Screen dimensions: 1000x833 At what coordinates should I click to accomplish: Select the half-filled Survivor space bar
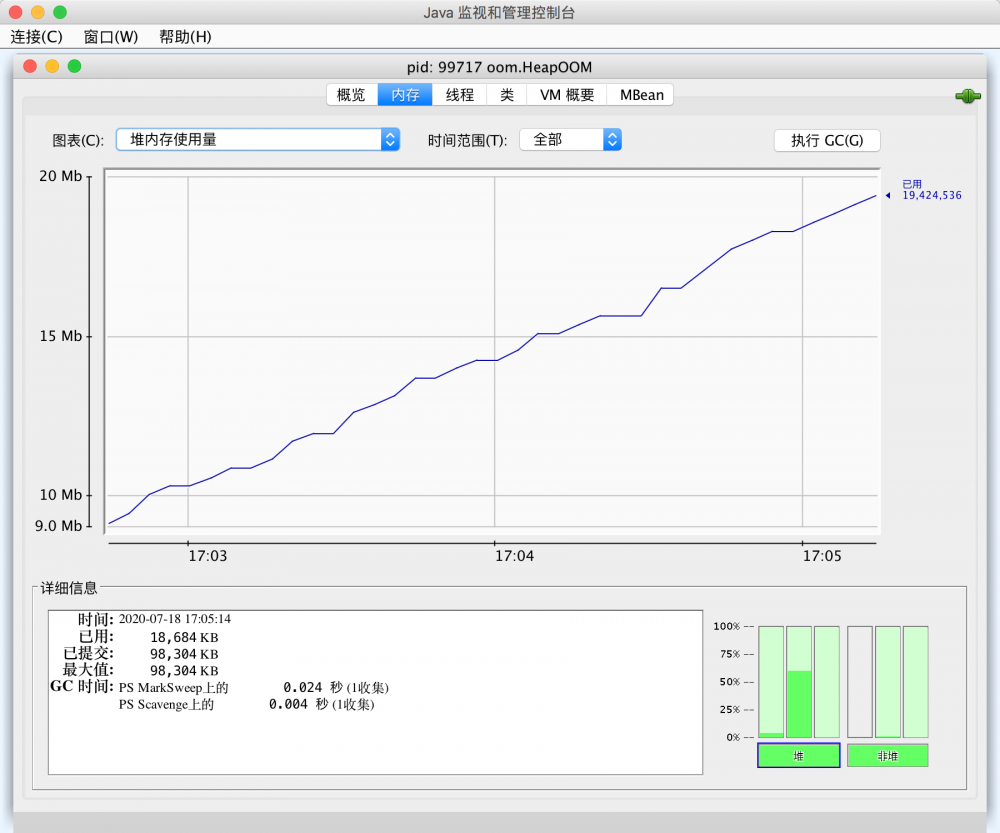pos(798,680)
